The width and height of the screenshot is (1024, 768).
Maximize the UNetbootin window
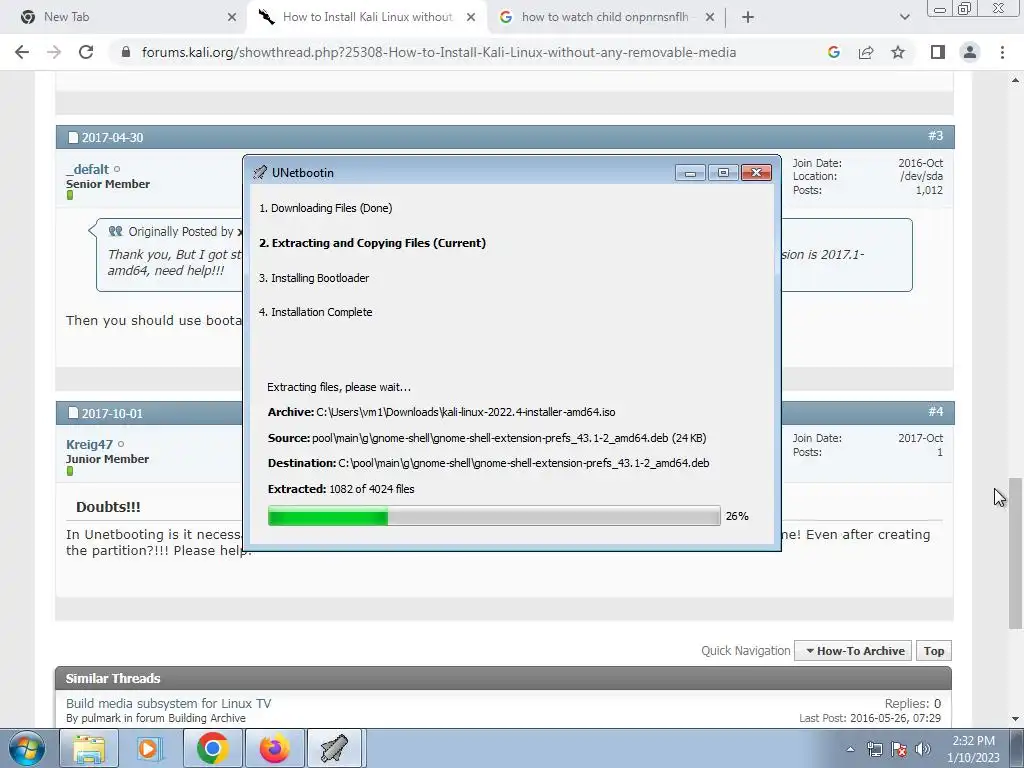coord(723,172)
